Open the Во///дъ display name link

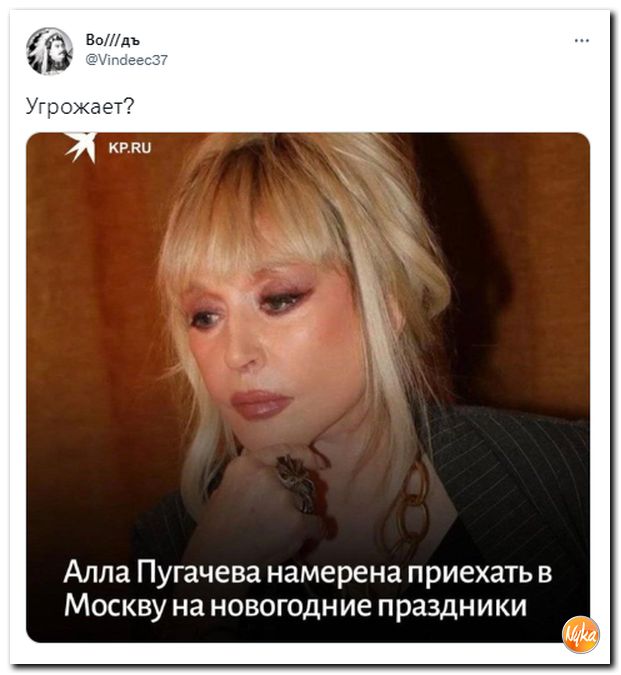[113, 40]
